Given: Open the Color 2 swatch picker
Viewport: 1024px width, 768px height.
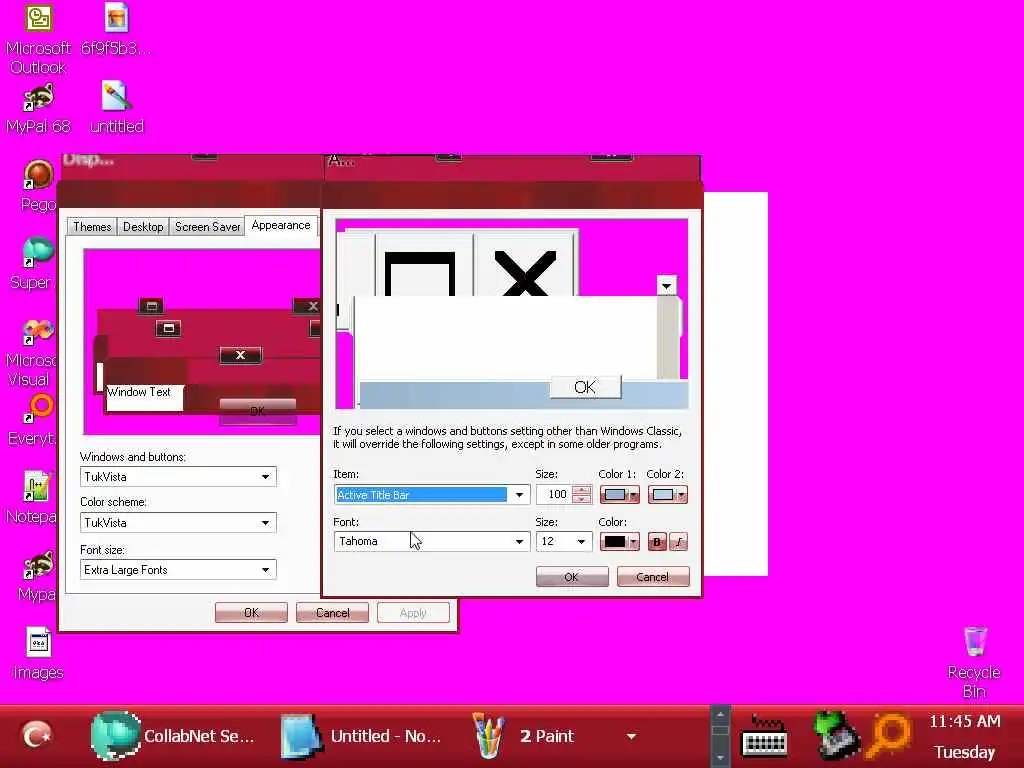Looking at the screenshot, I should pyautogui.click(x=667, y=494).
